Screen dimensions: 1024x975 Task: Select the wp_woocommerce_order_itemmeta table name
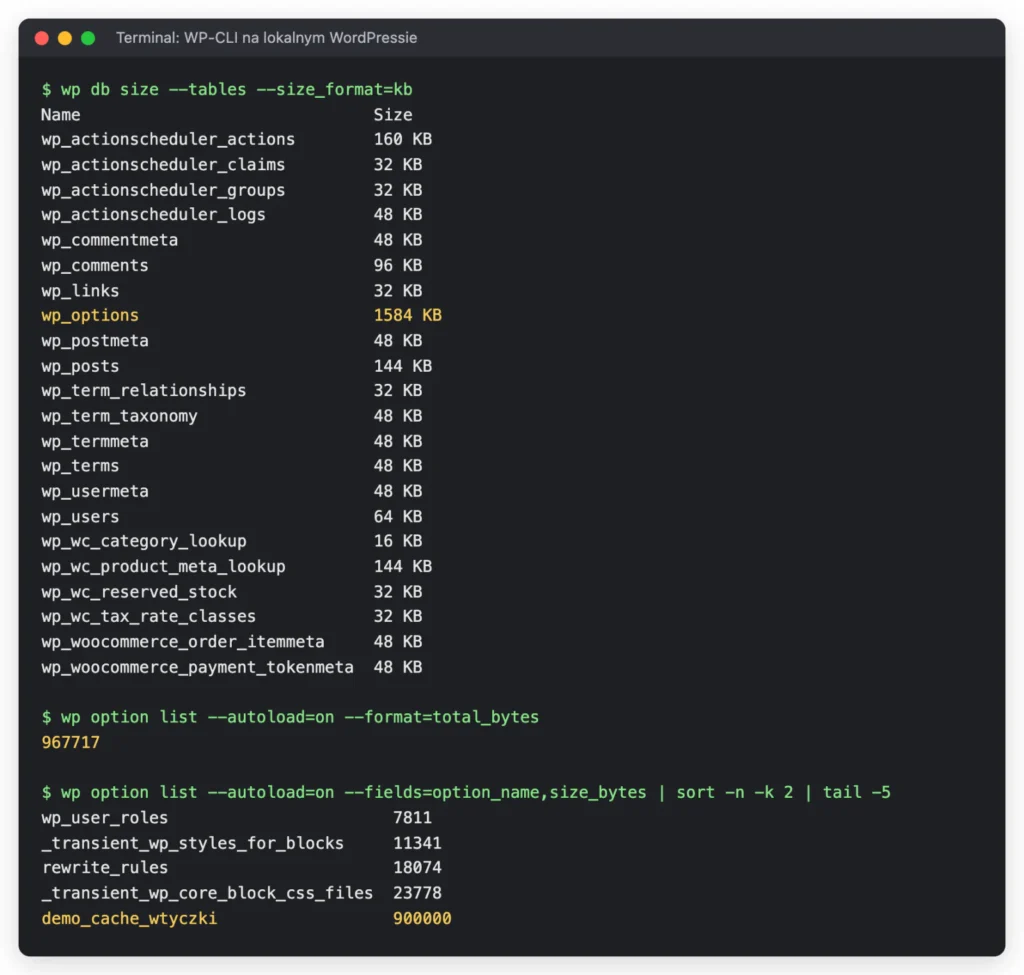(183, 642)
